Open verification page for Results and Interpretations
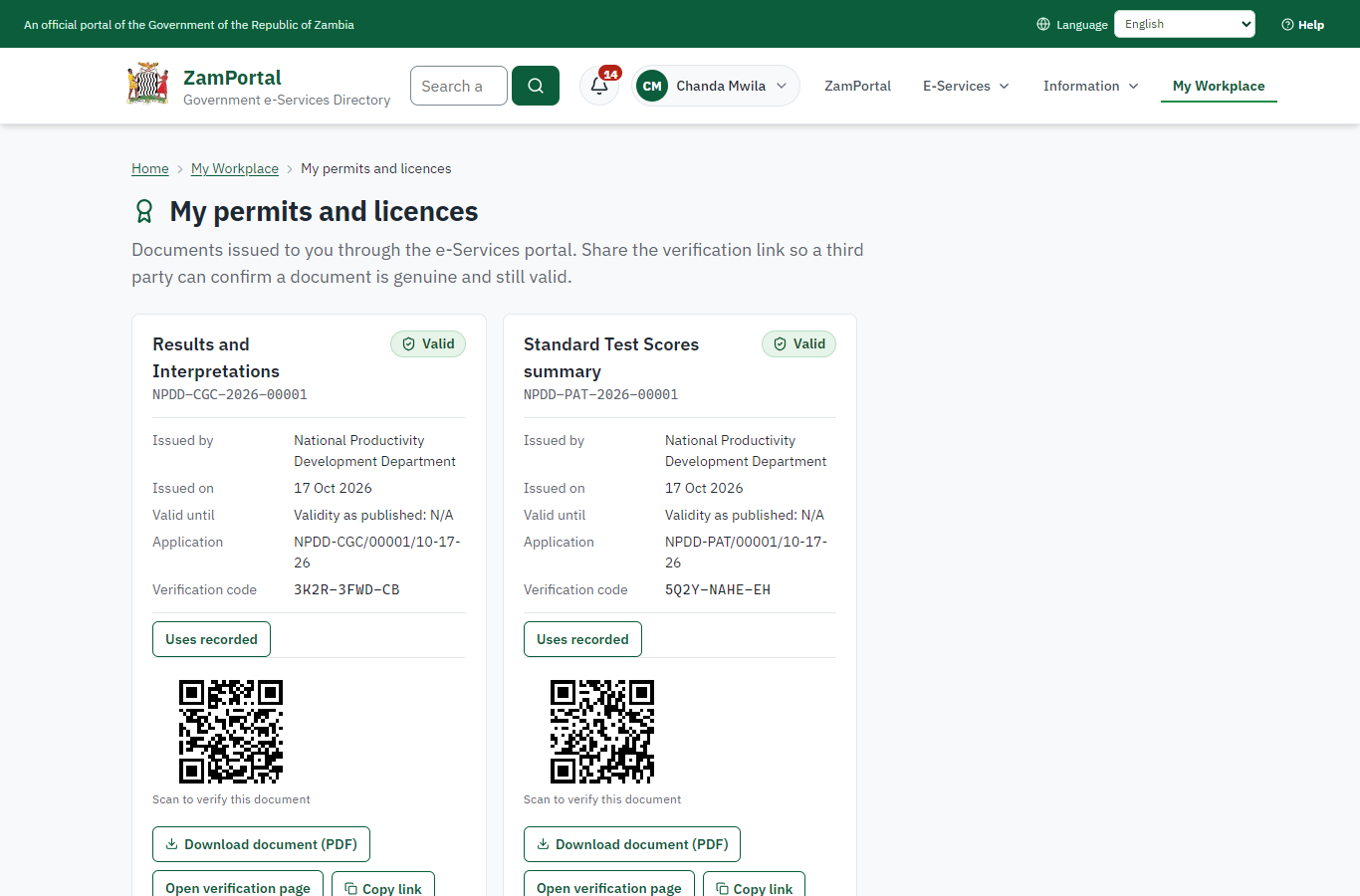Image resolution: width=1360 pixels, height=896 pixels. 238,884
